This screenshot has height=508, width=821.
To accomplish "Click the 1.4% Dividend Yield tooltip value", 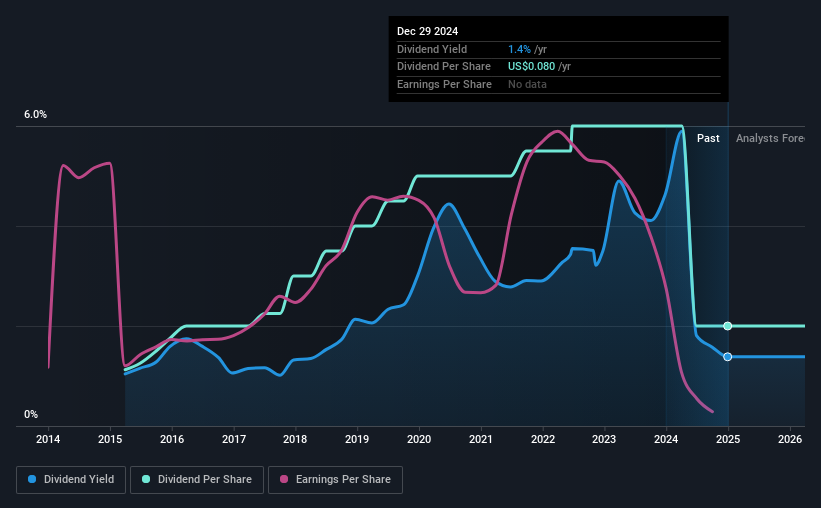I will [519, 49].
